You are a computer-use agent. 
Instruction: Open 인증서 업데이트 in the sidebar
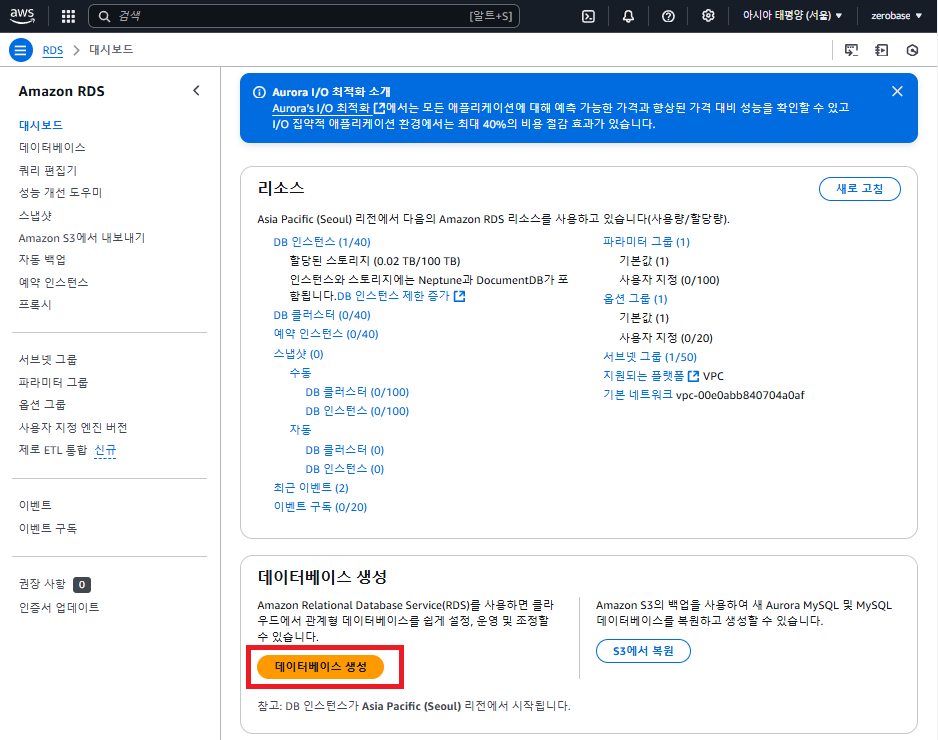pyautogui.click(x=59, y=607)
